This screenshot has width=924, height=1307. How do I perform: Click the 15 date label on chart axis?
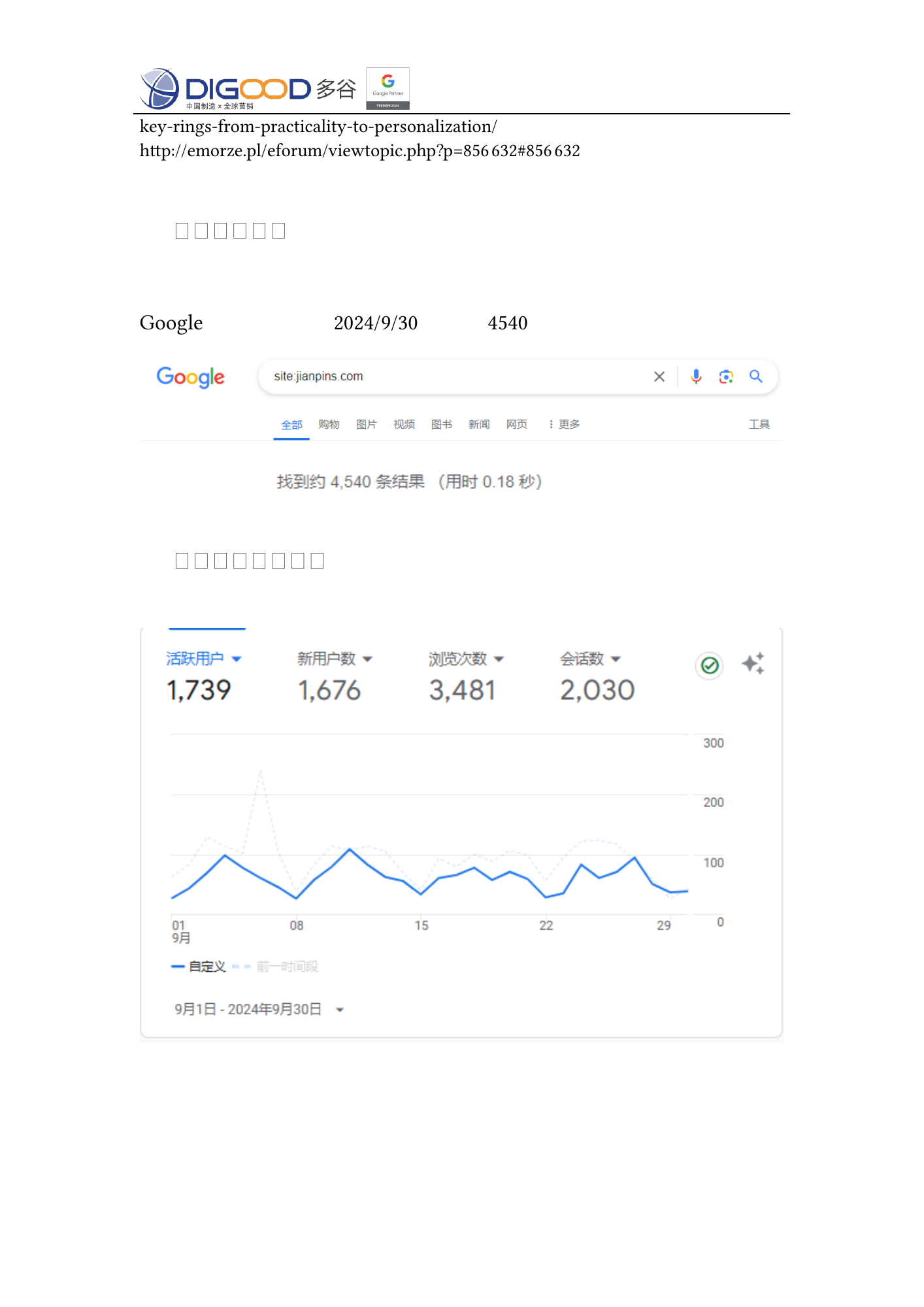(x=421, y=925)
